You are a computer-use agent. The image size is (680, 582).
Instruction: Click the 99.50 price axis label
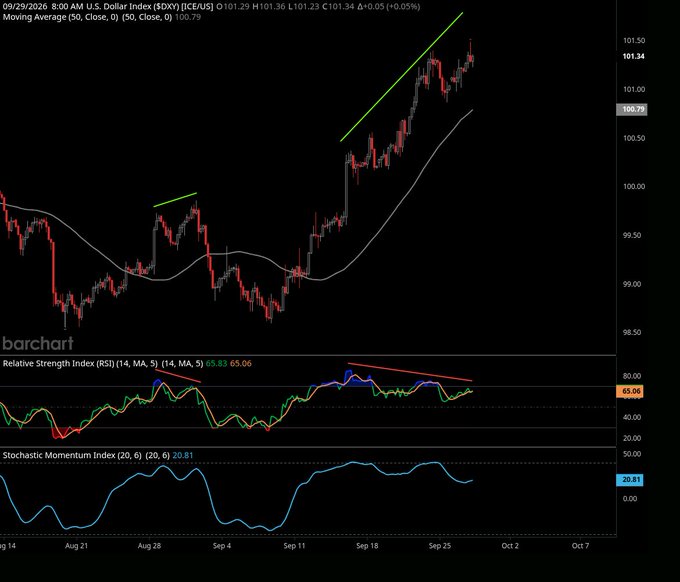pyautogui.click(x=632, y=235)
